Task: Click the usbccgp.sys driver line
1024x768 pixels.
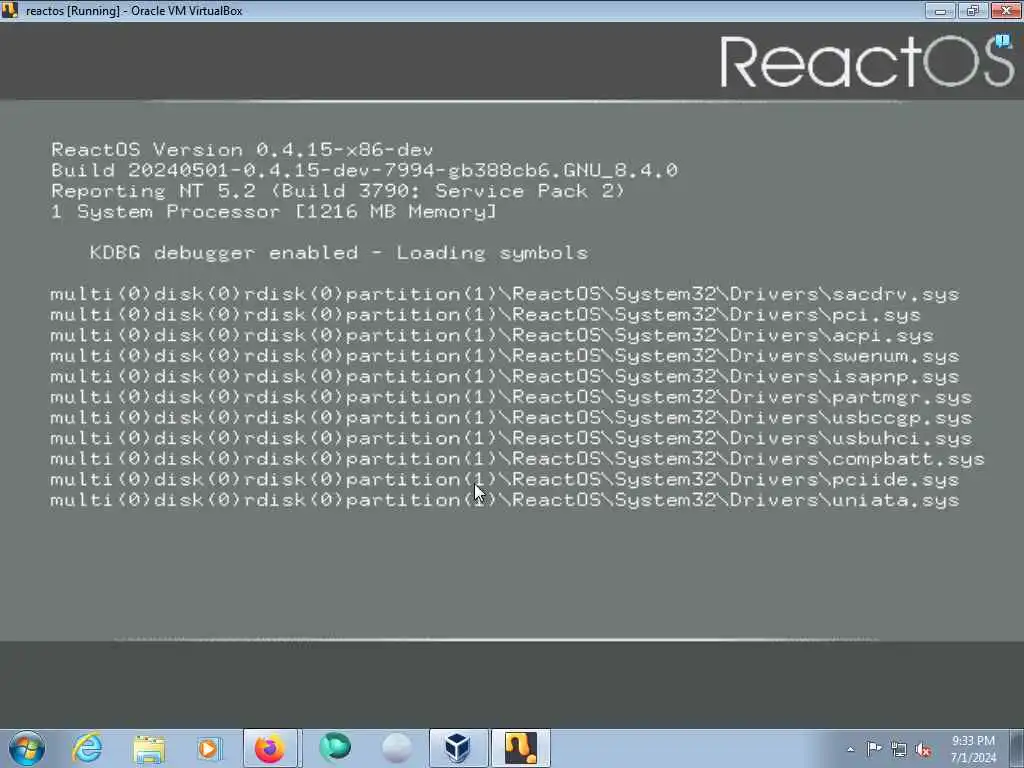Action: (511, 418)
